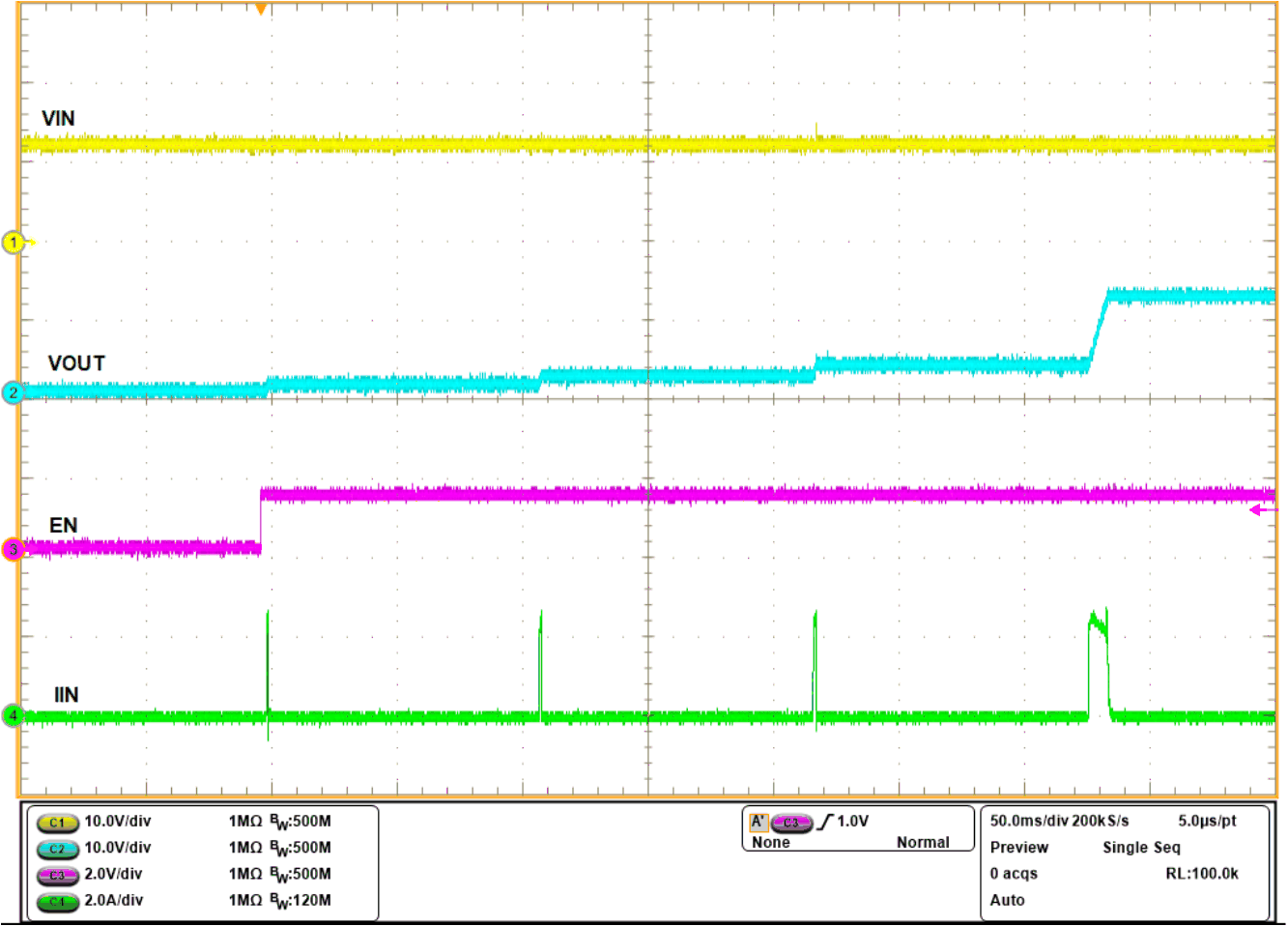Click the orange trigger position marker arrow

point(261,10)
